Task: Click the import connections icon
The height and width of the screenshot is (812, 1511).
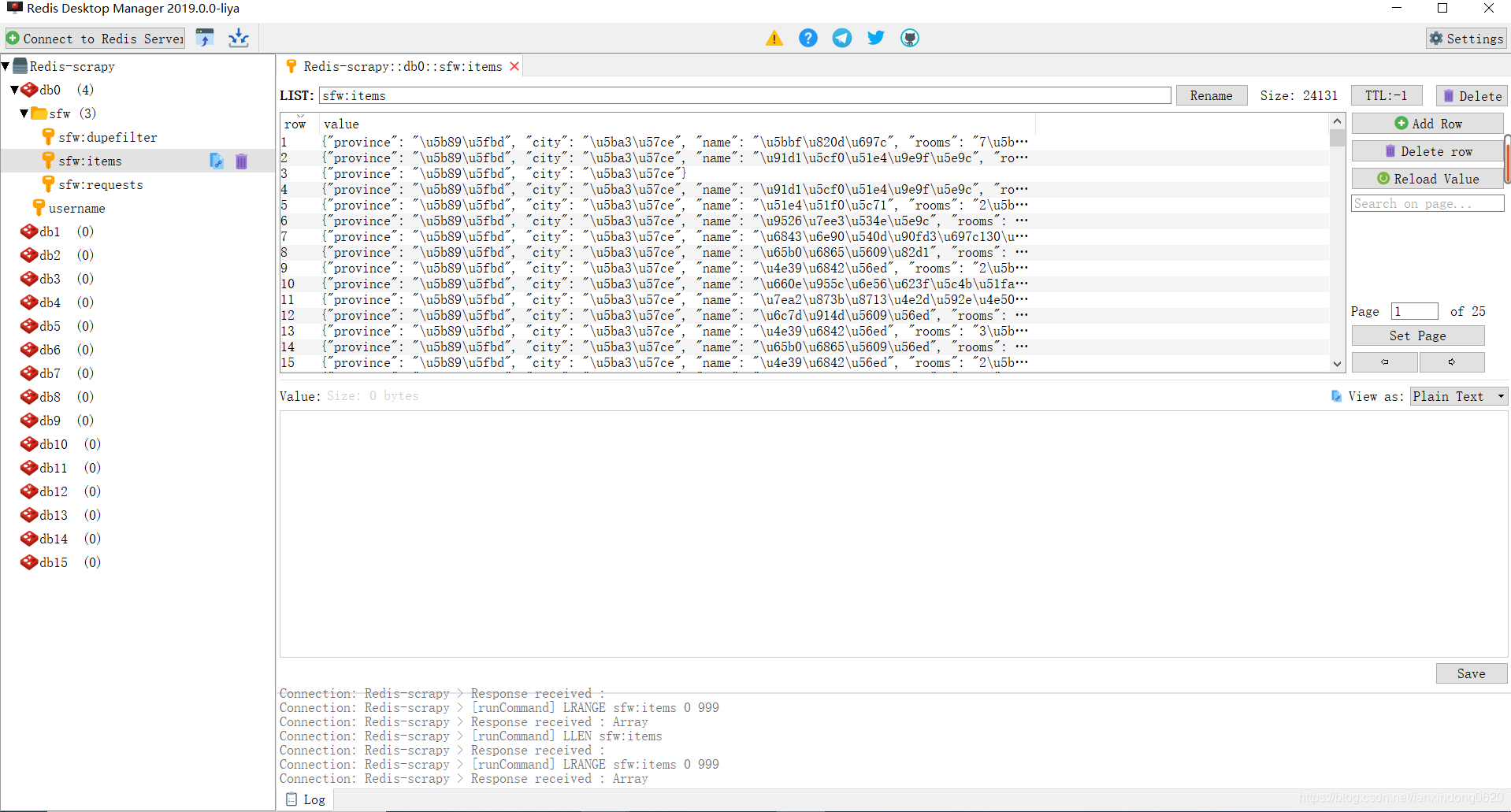Action: point(205,38)
